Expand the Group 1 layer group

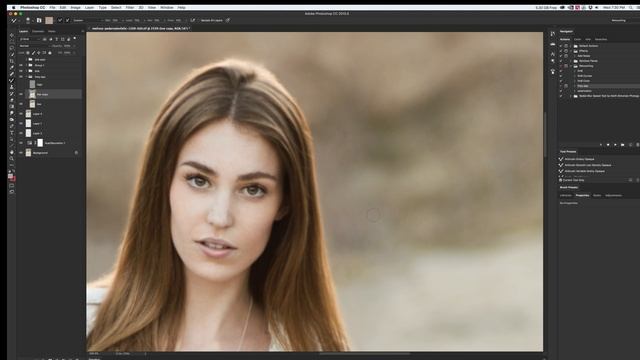(x=27, y=65)
